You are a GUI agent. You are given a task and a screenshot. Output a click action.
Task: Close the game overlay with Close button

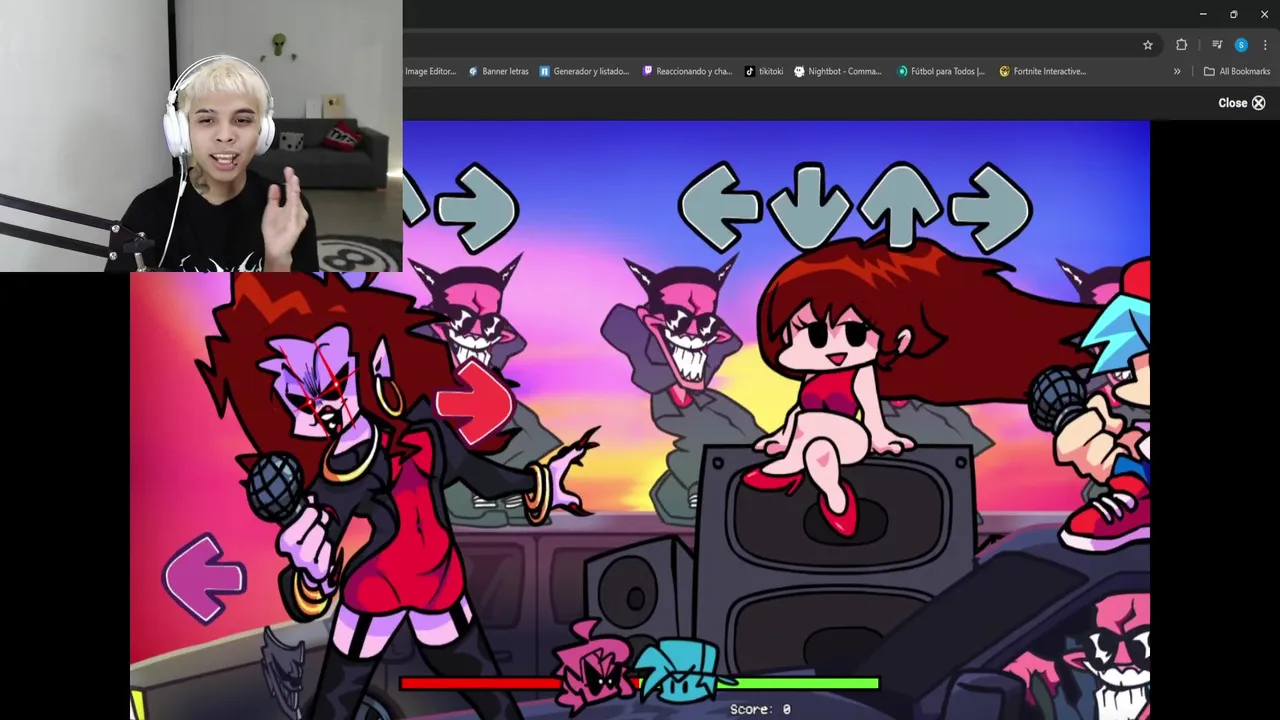coord(1242,103)
